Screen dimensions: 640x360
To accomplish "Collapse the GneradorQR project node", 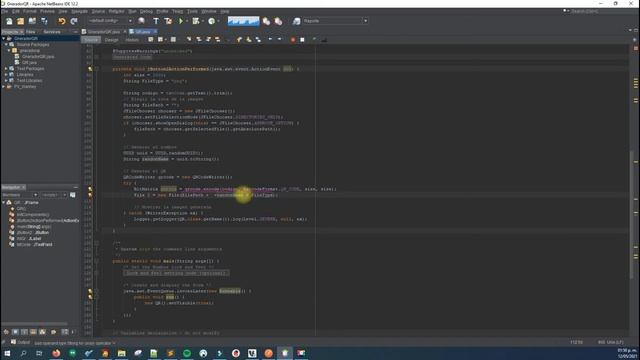I will (x=4, y=38).
